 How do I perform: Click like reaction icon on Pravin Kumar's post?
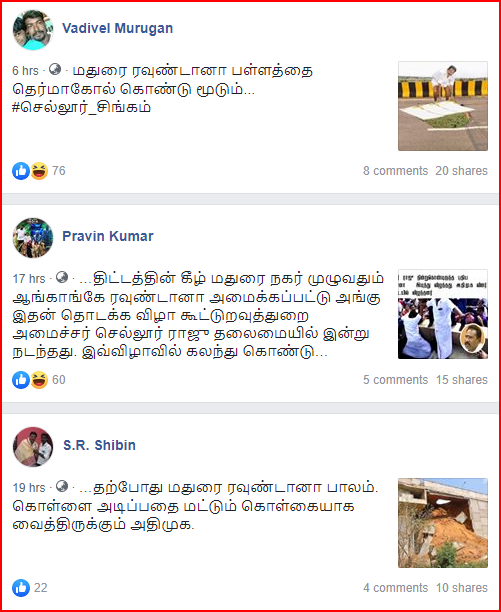[21, 380]
